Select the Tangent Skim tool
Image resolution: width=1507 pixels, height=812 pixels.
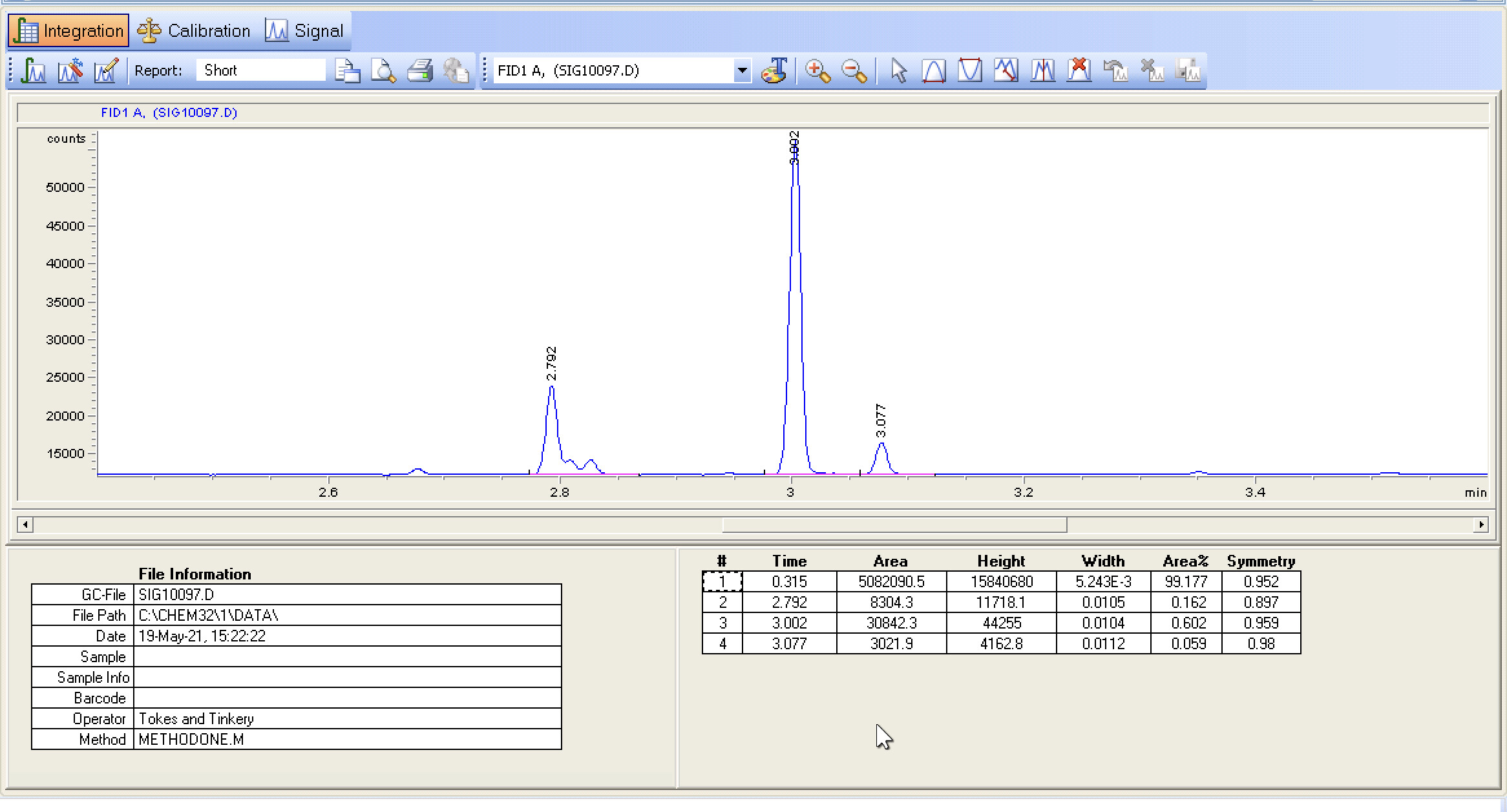tap(1006, 70)
